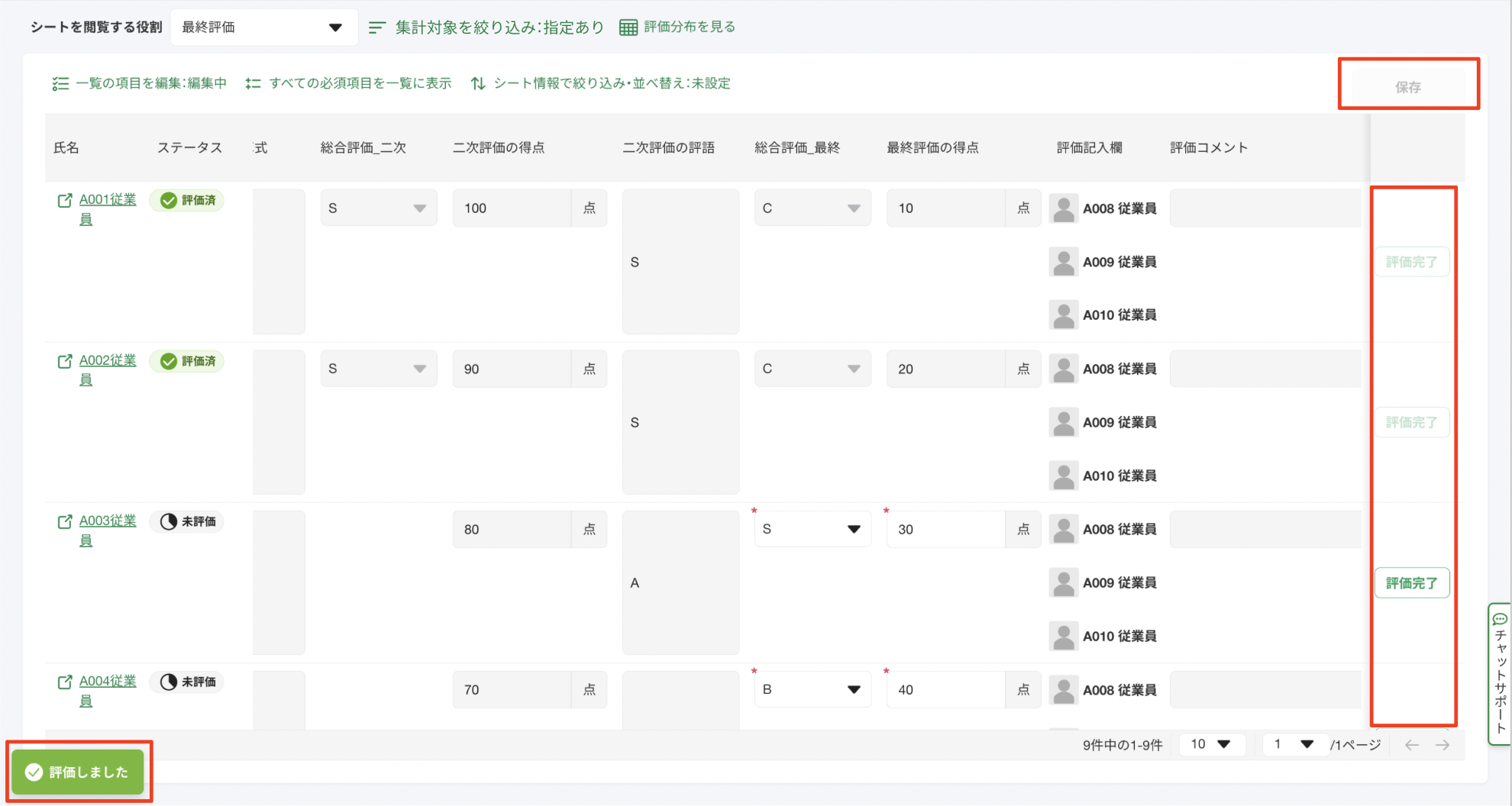The width and height of the screenshot is (1512, 806).
Task: Click the 最終評価の得点 field showing 30
Action: (x=945, y=529)
